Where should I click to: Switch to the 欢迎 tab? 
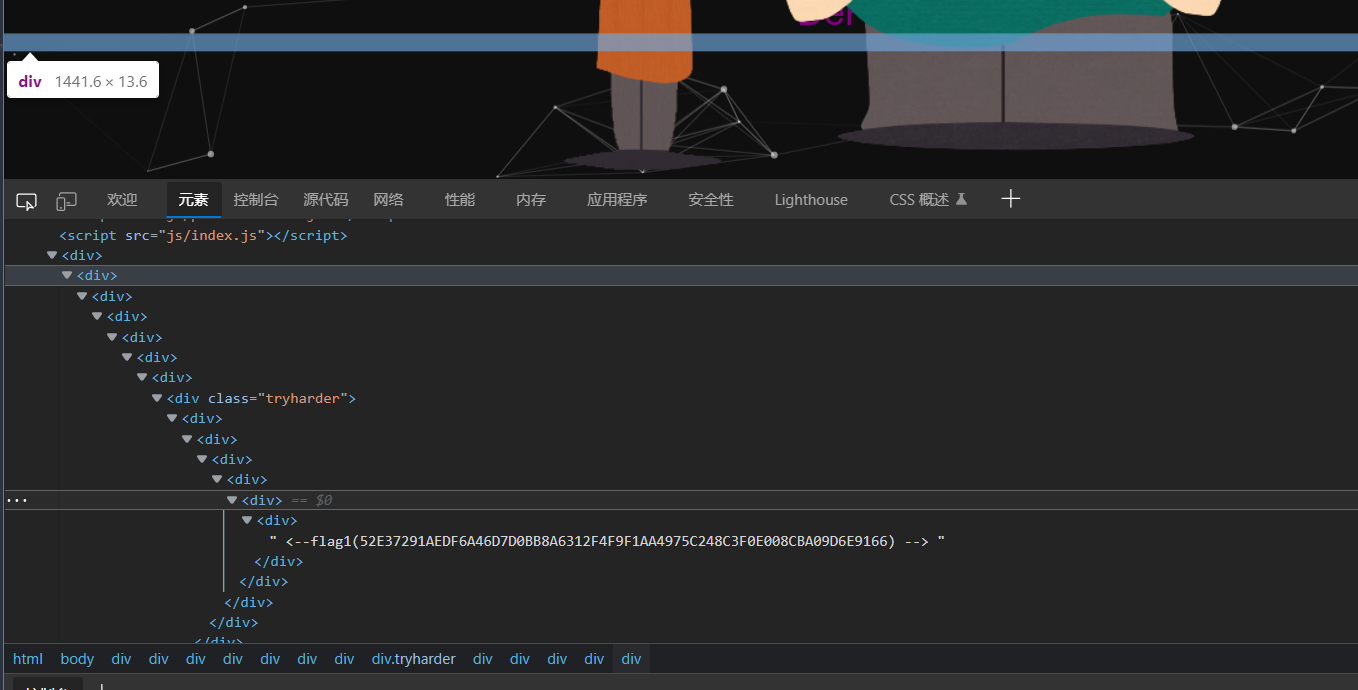click(122, 200)
